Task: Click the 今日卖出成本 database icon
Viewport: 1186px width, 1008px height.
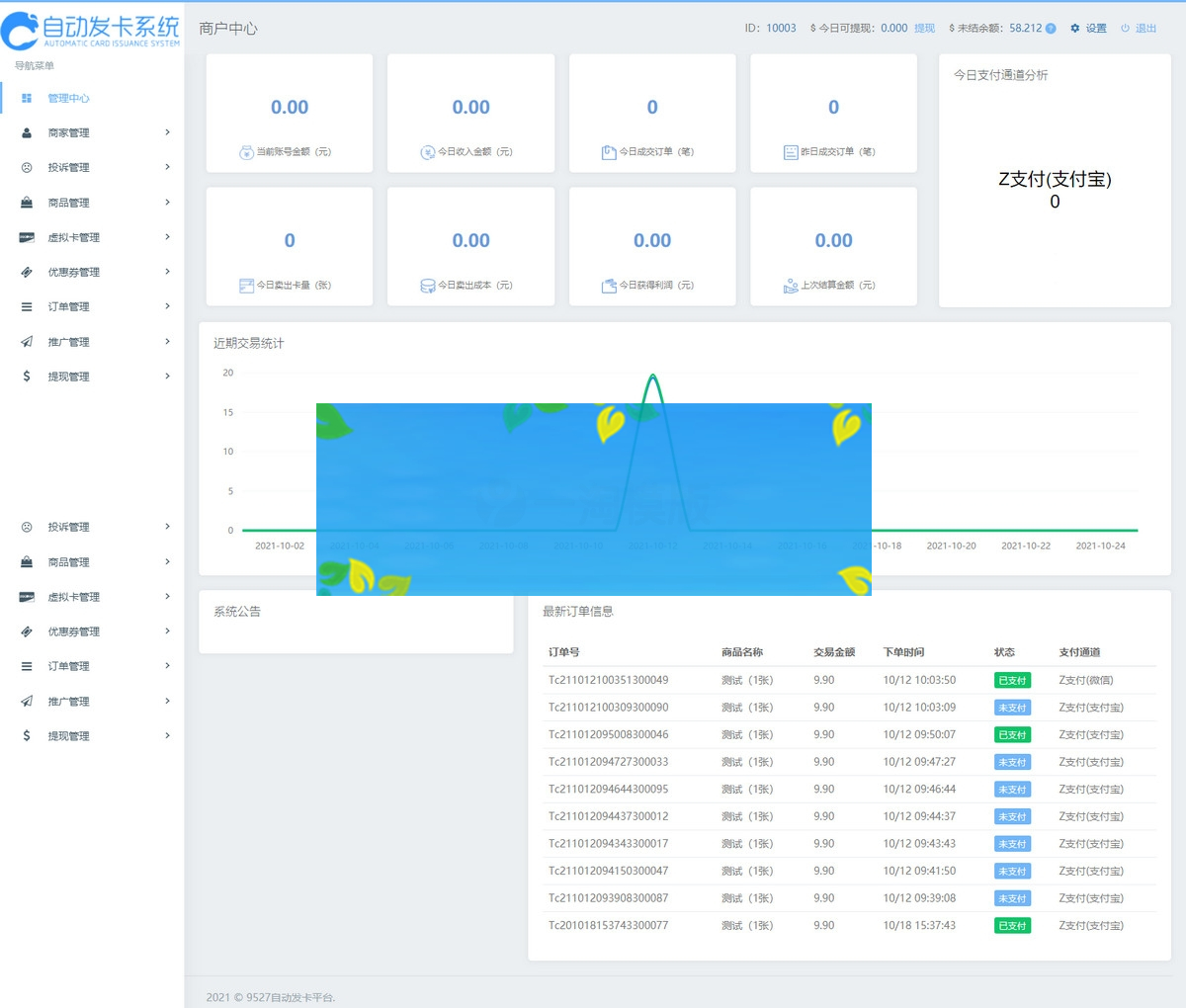Action: pyautogui.click(x=428, y=286)
